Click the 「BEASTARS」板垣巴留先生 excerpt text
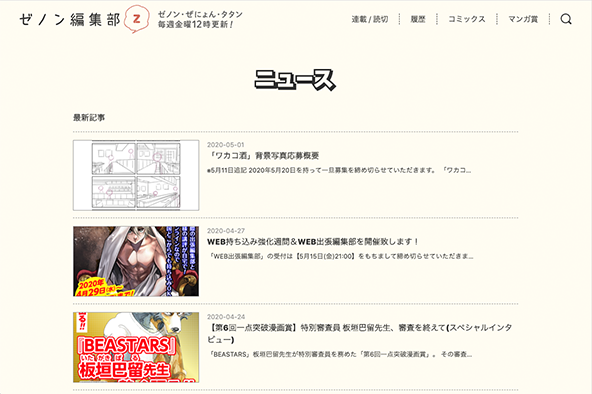 340,354
